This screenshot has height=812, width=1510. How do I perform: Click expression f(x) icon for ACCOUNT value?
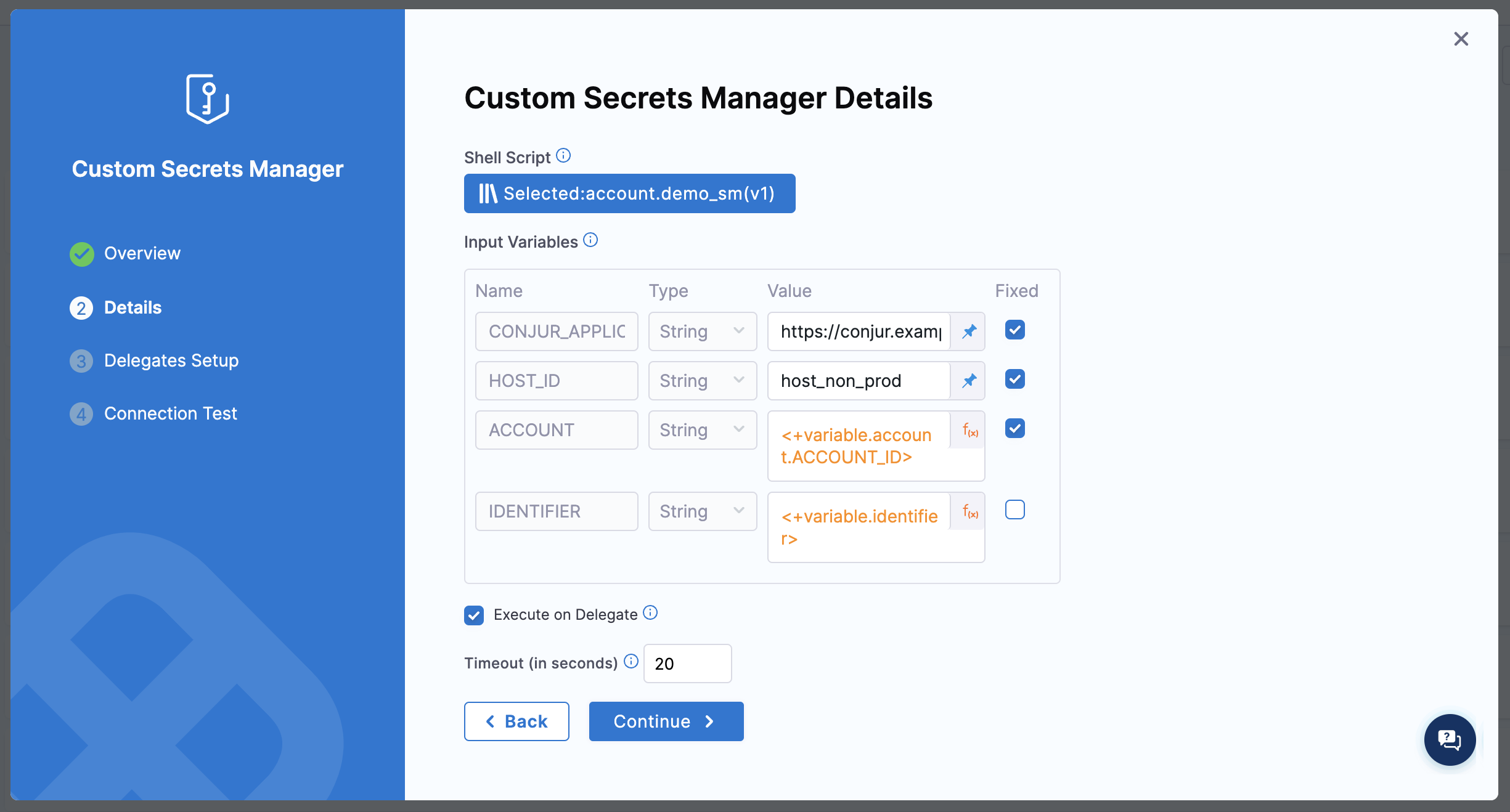[x=970, y=430]
